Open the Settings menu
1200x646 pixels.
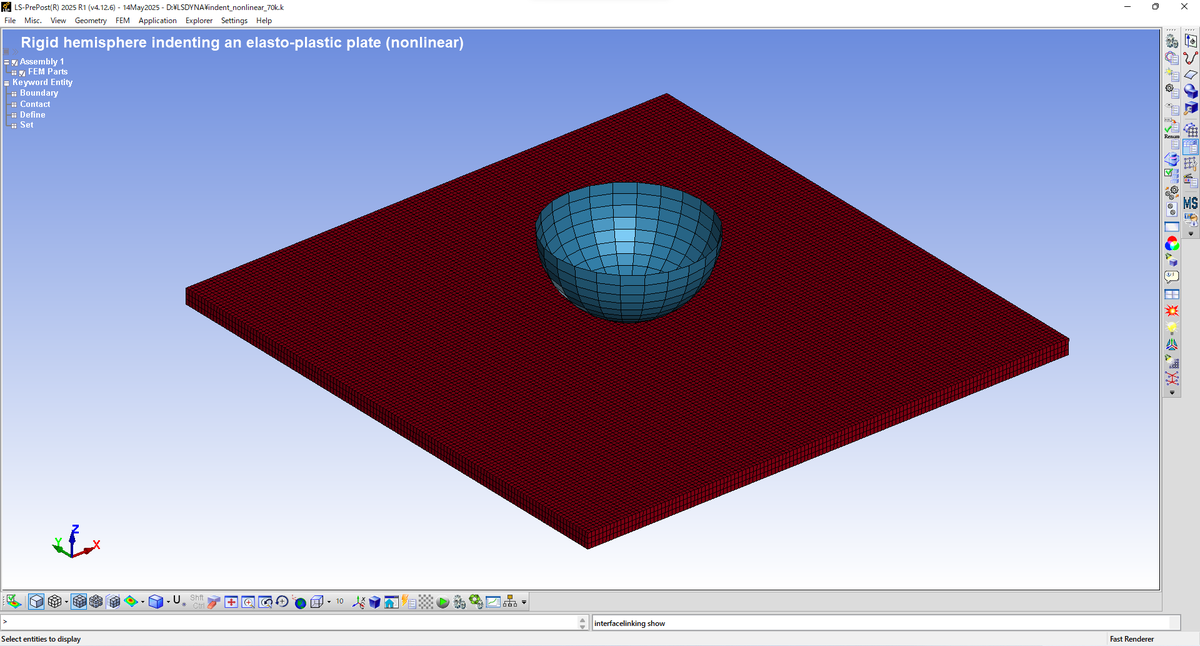(x=235, y=20)
